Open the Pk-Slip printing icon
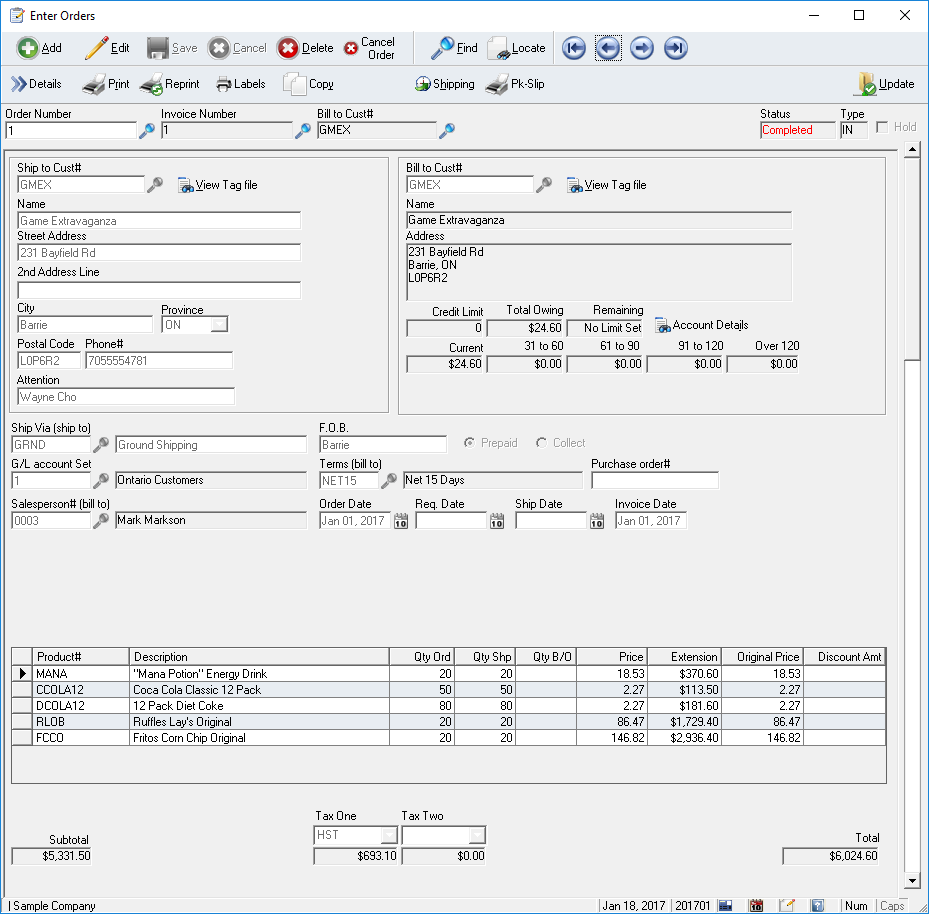This screenshot has height=914, width=929. pyautogui.click(x=497, y=85)
